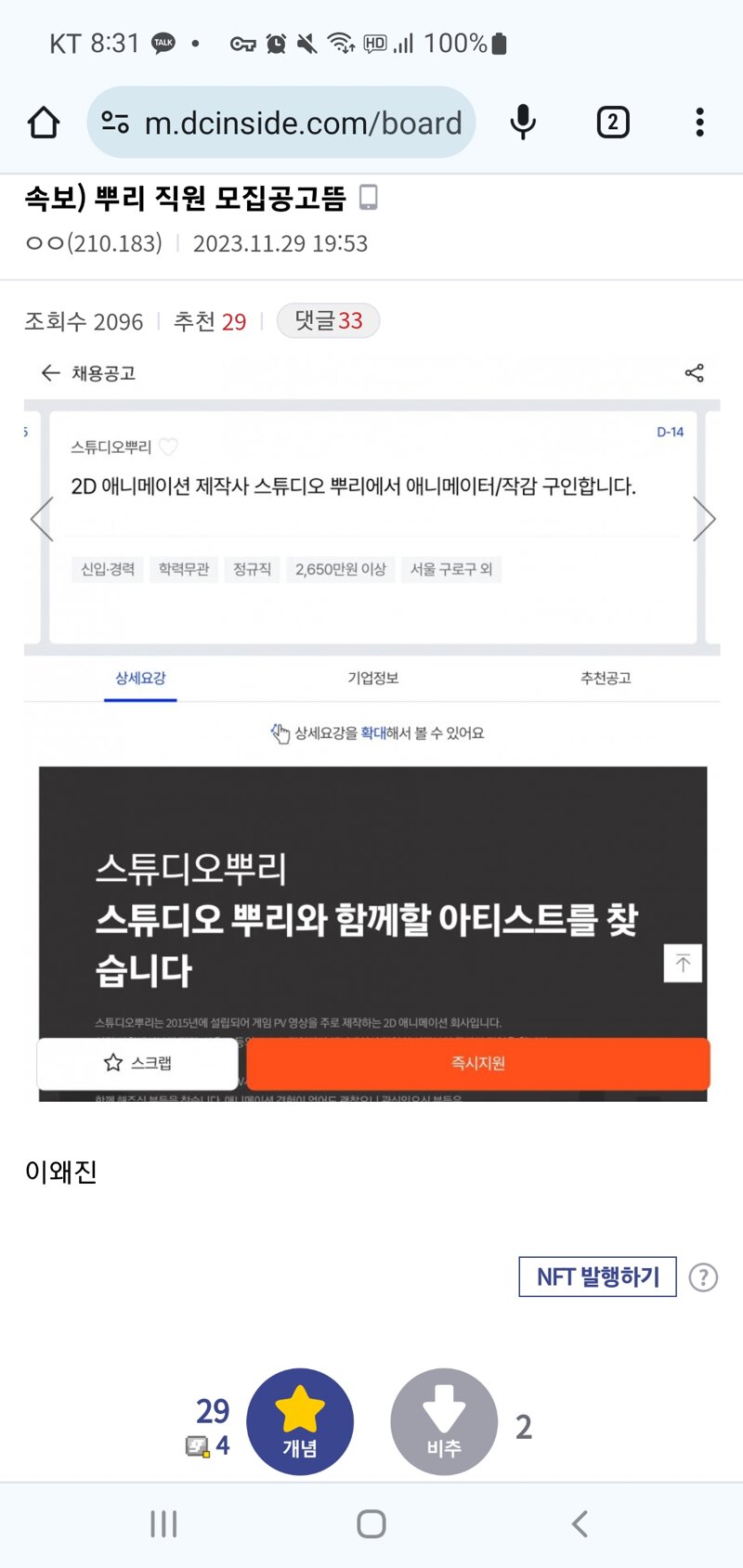Go to next posting with right chevron
Image resolution: width=743 pixels, height=1568 pixels.
704,520
